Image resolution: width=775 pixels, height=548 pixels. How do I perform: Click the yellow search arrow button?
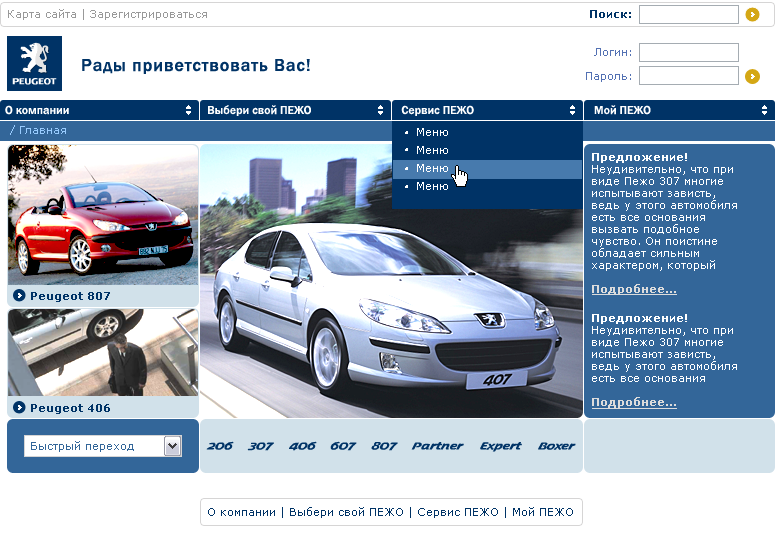point(753,15)
